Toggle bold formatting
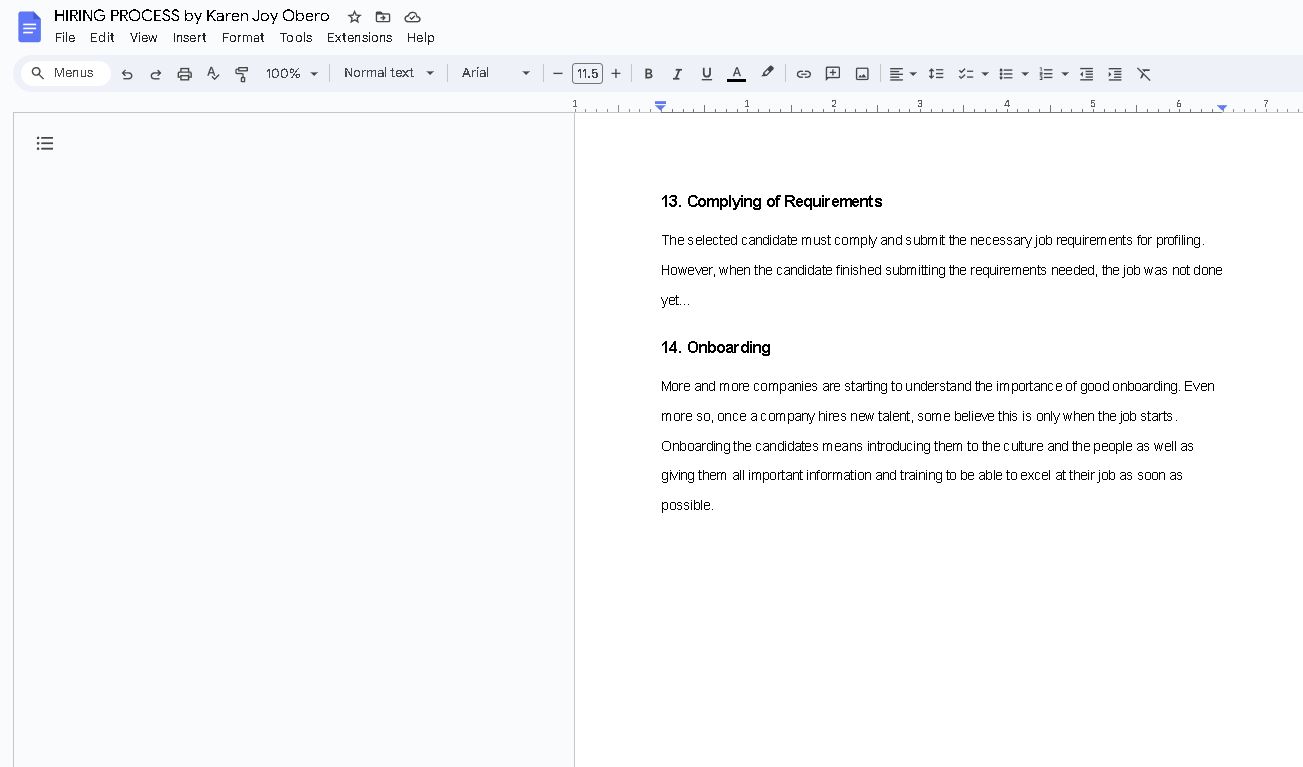 (x=649, y=74)
